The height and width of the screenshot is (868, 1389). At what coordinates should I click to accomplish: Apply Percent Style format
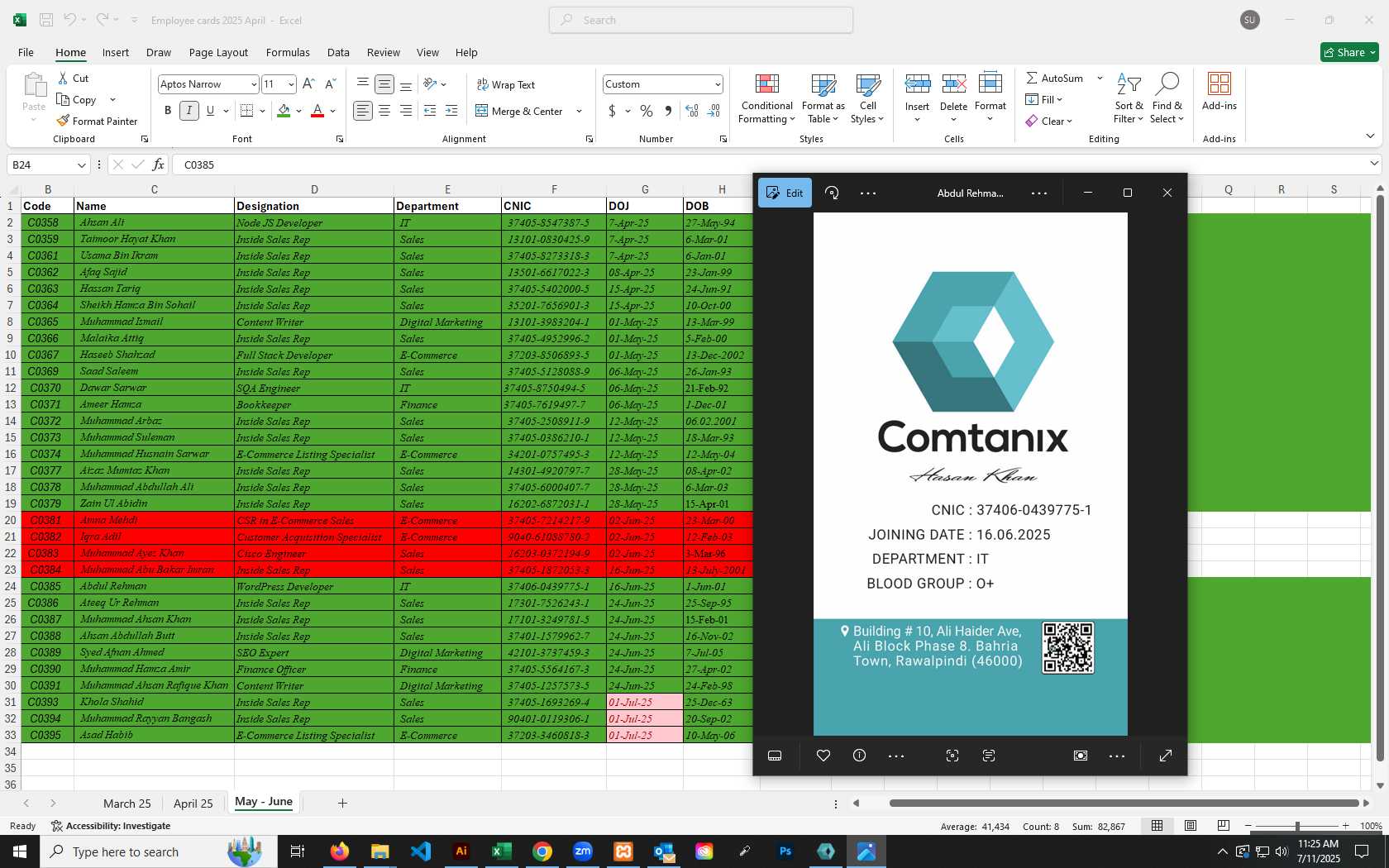pyautogui.click(x=647, y=111)
